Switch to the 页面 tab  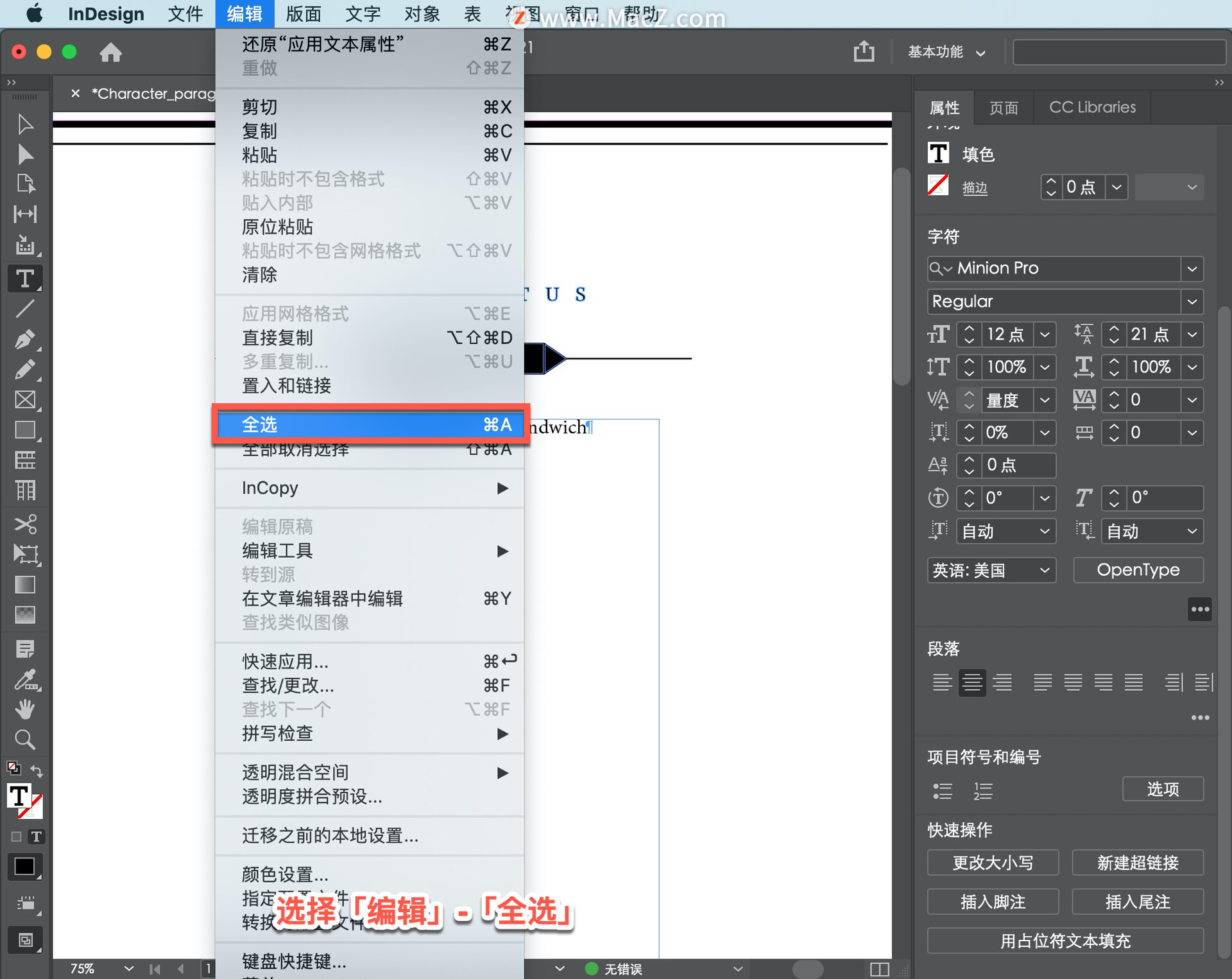pos(1004,107)
